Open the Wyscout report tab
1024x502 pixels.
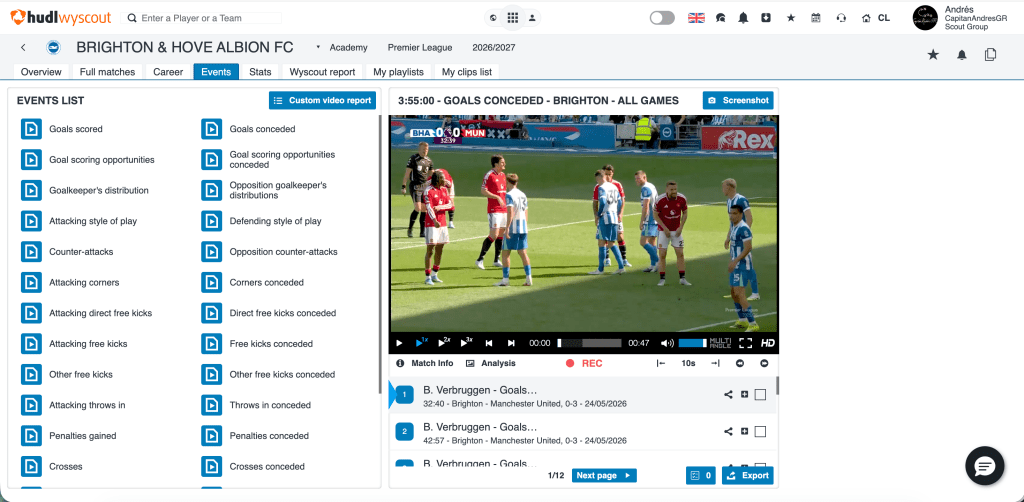323,72
